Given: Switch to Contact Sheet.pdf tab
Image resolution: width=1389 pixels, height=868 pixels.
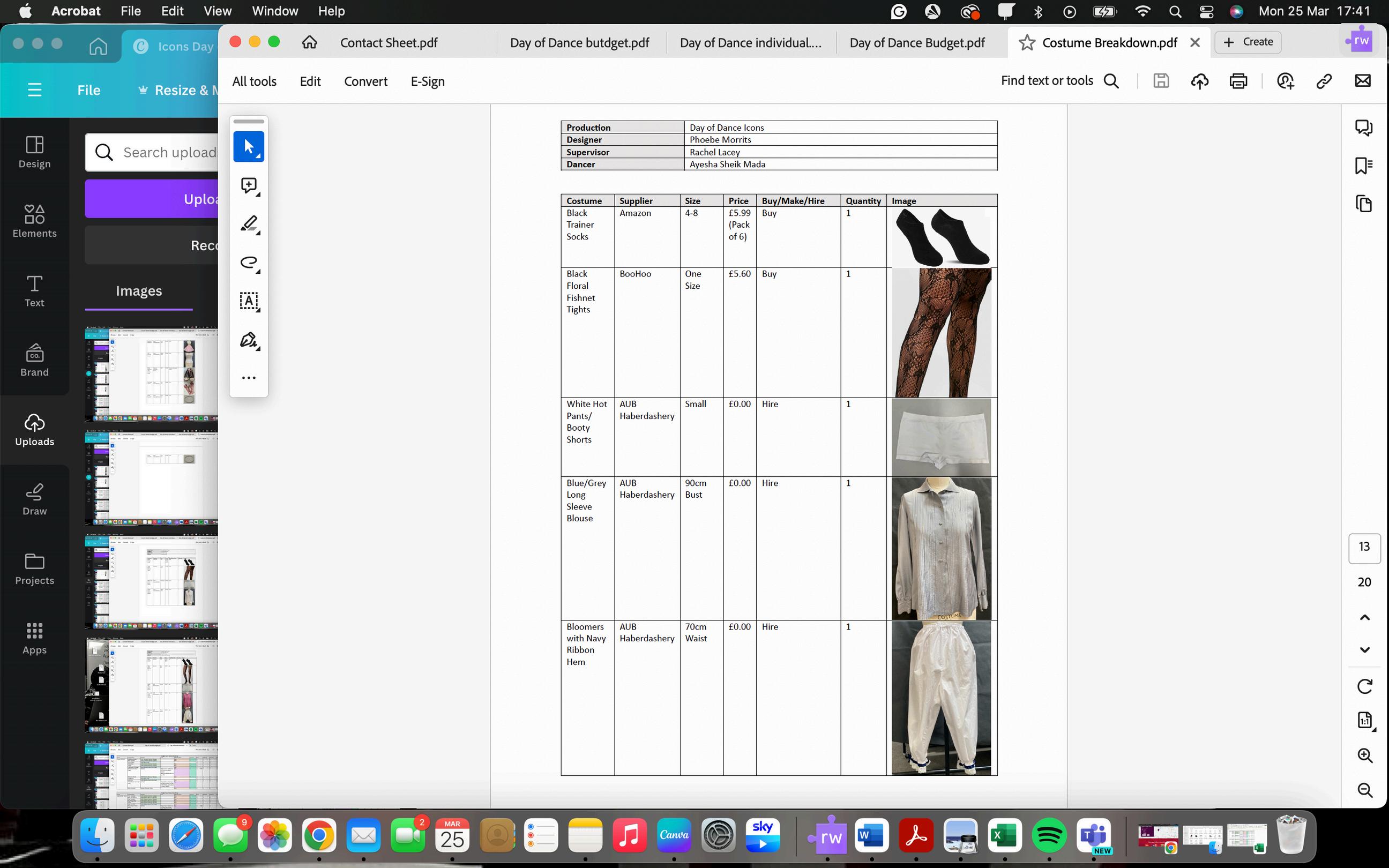Looking at the screenshot, I should coord(389,42).
